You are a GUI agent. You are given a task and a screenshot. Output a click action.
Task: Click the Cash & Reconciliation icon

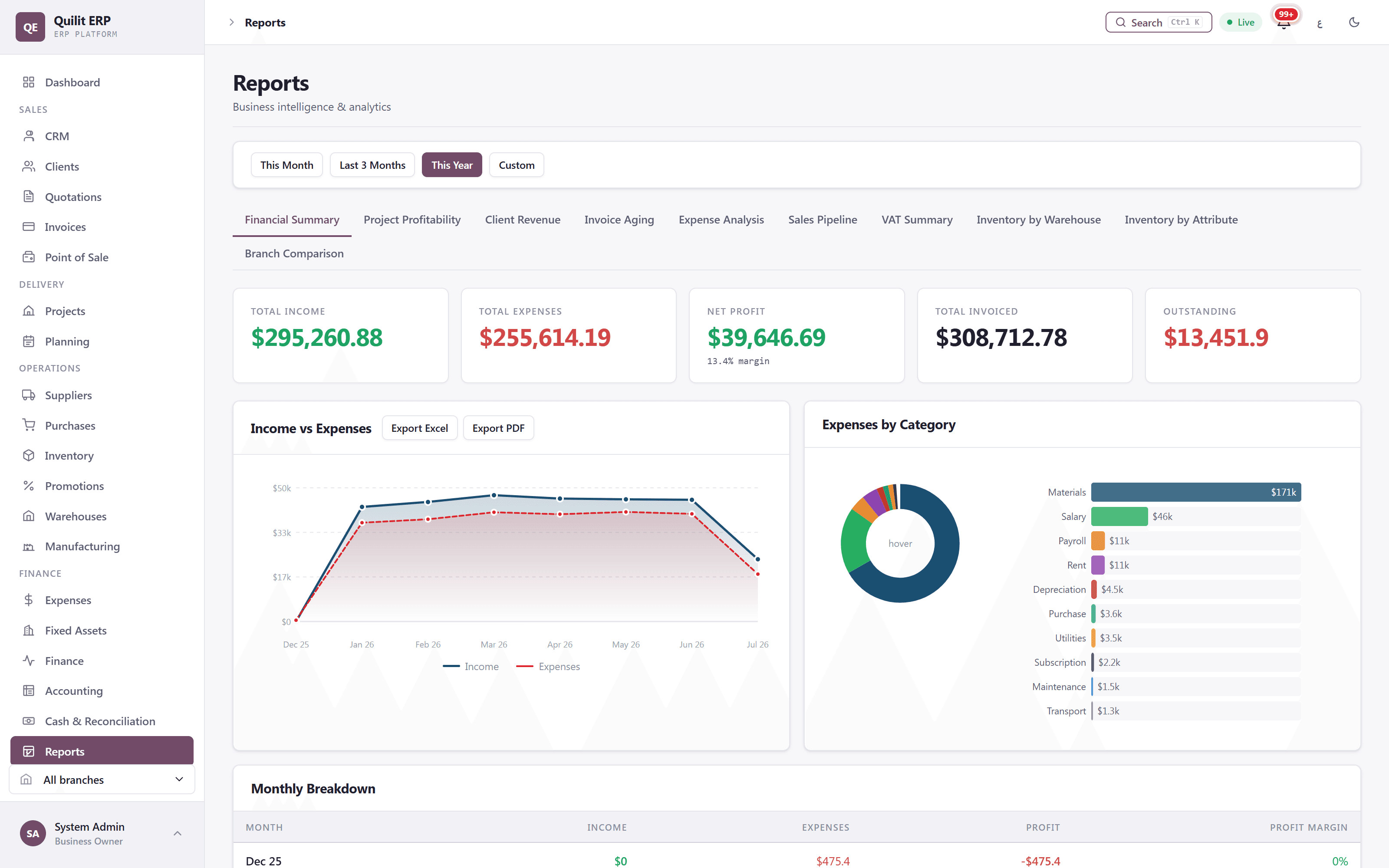click(29, 721)
